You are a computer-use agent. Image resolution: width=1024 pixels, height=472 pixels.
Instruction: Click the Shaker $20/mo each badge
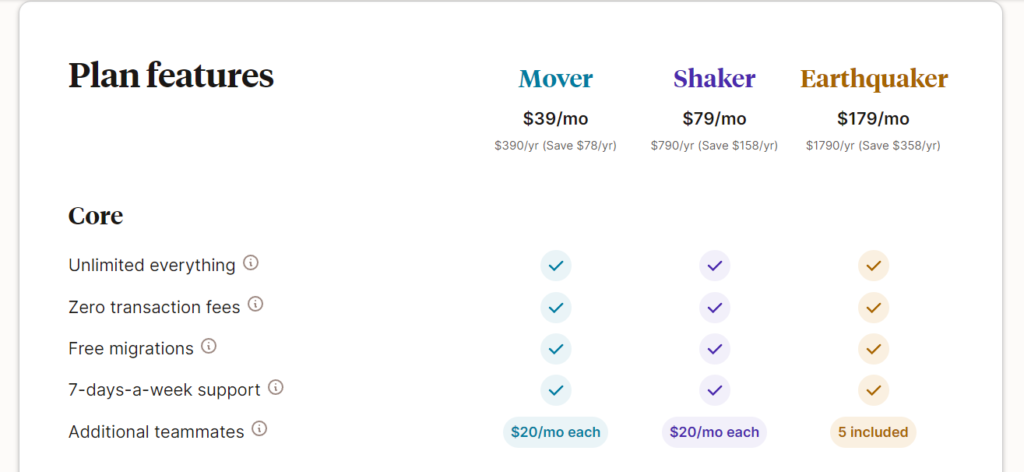[x=714, y=432]
